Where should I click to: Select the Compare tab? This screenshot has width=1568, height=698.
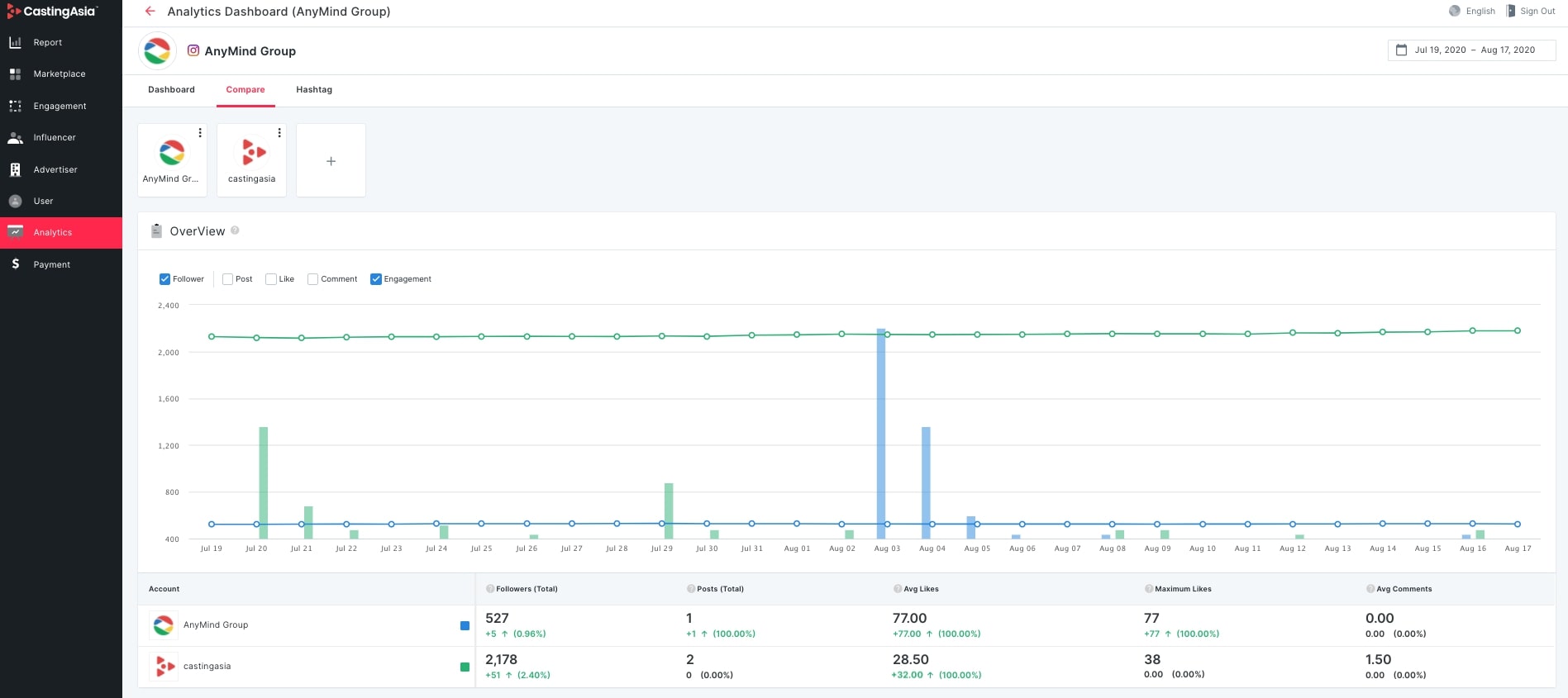click(245, 90)
